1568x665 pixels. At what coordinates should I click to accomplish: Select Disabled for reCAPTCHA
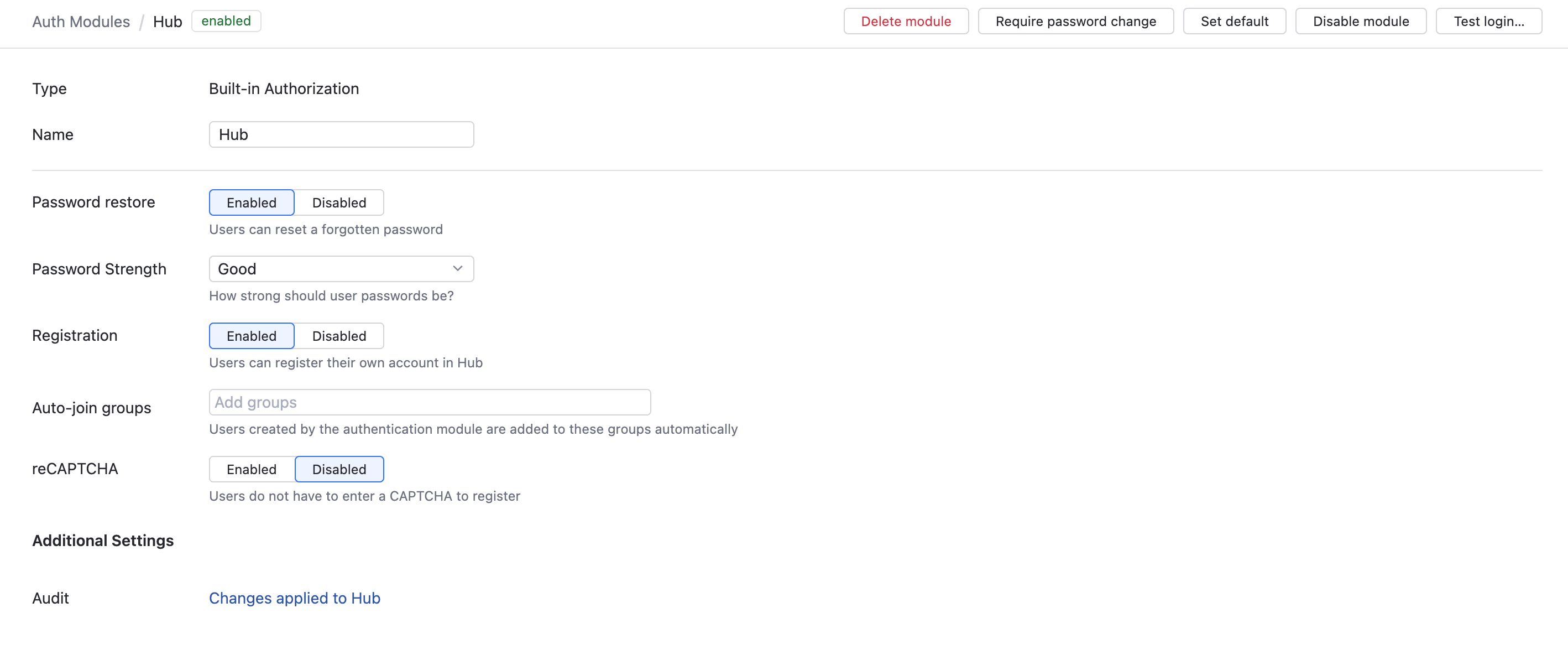point(339,469)
